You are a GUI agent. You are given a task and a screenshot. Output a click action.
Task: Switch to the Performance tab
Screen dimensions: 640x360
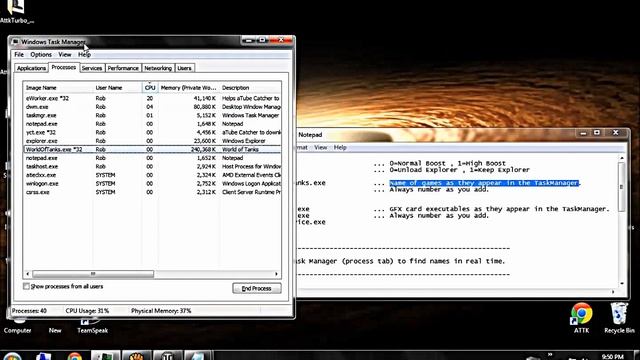[123, 68]
